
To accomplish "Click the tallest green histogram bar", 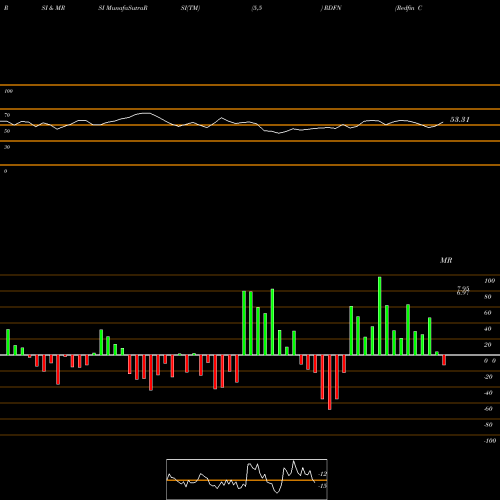I will coord(380,316).
